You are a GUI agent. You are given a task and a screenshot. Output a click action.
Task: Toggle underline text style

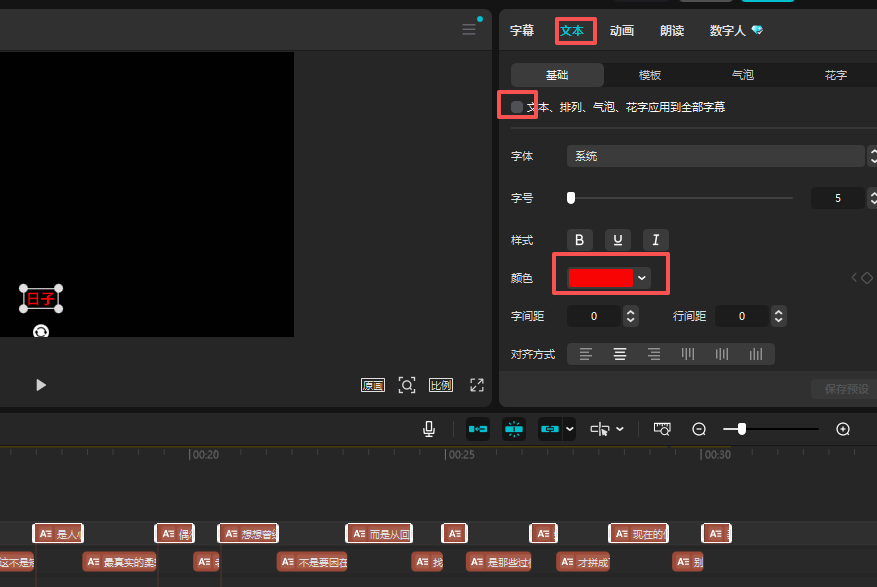(x=618, y=240)
